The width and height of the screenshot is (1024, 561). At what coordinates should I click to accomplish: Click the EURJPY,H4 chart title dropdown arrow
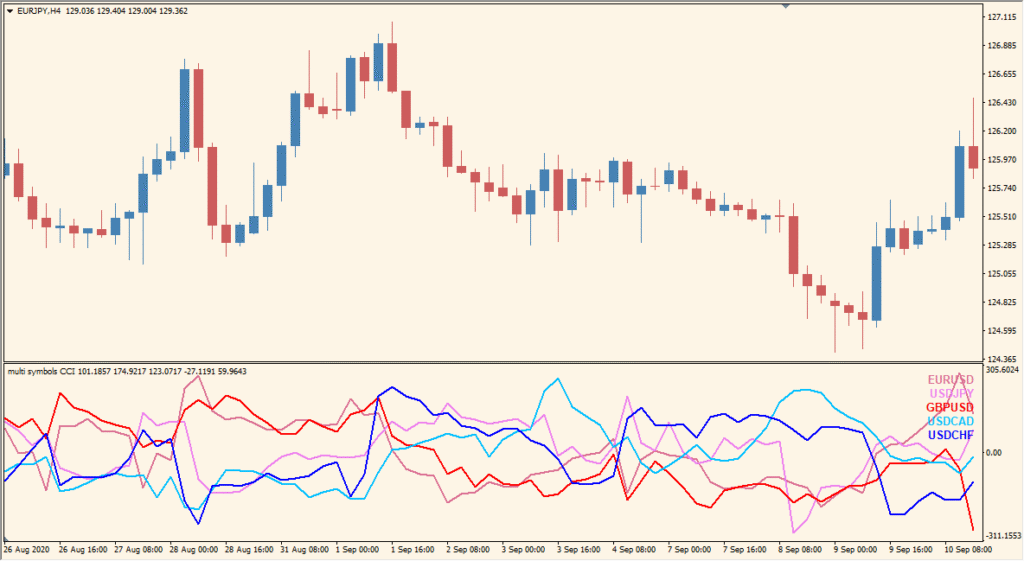tap(10, 11)
